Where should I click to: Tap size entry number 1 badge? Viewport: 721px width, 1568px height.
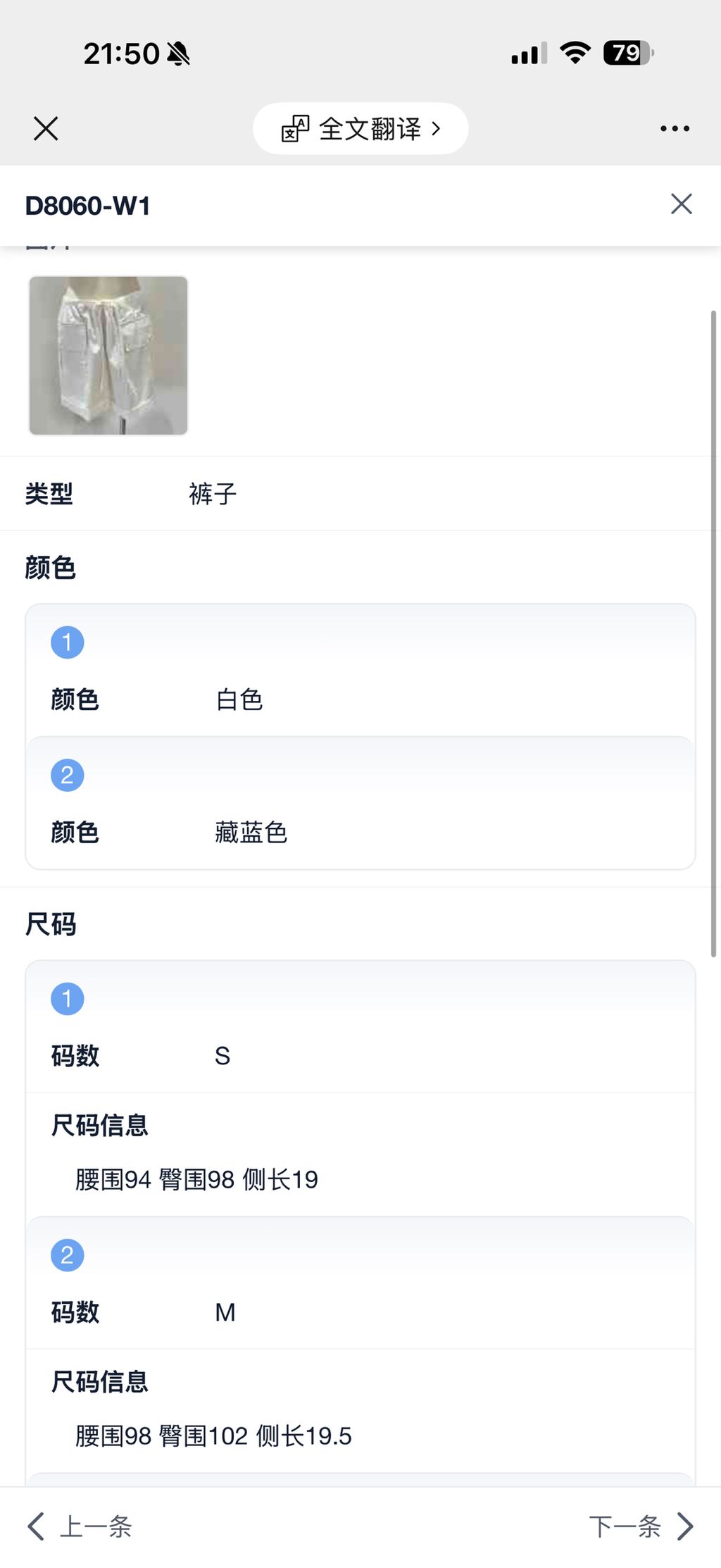tap(68, 999)
